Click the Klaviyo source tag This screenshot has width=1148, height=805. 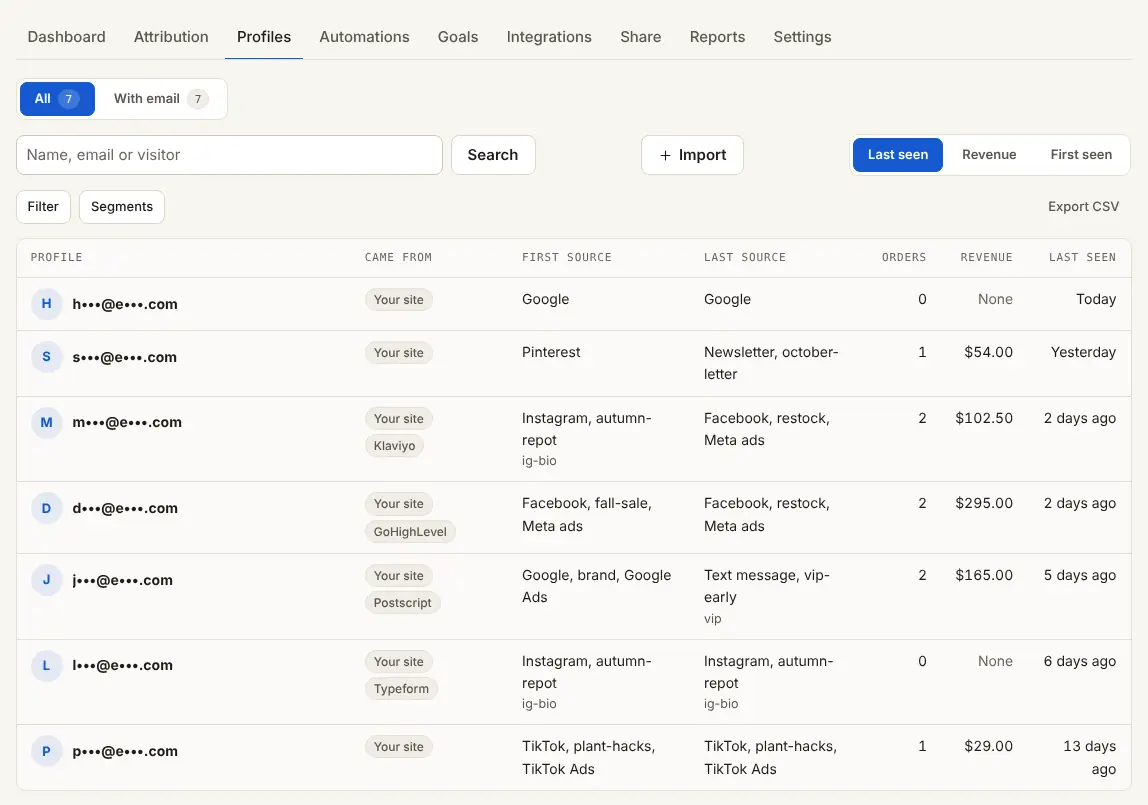pos(394,446)
